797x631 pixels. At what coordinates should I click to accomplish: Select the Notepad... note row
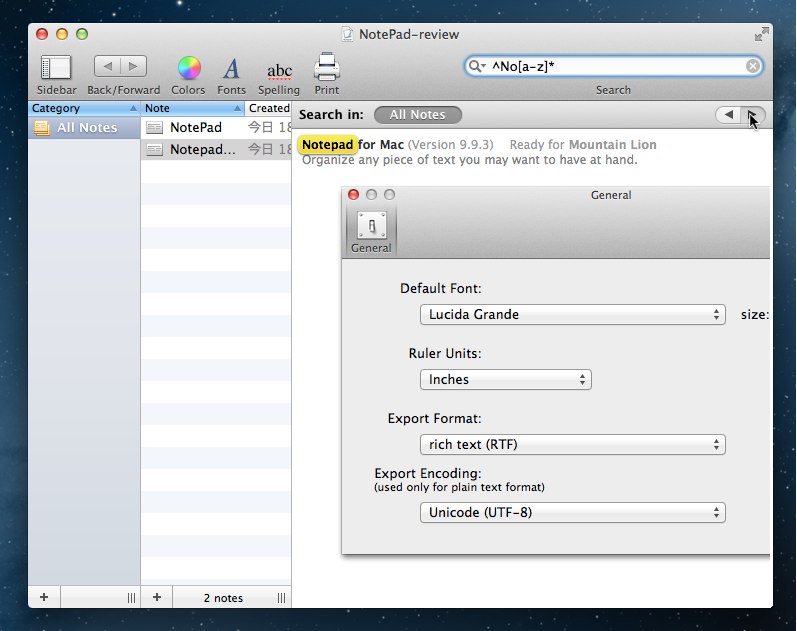216,149
